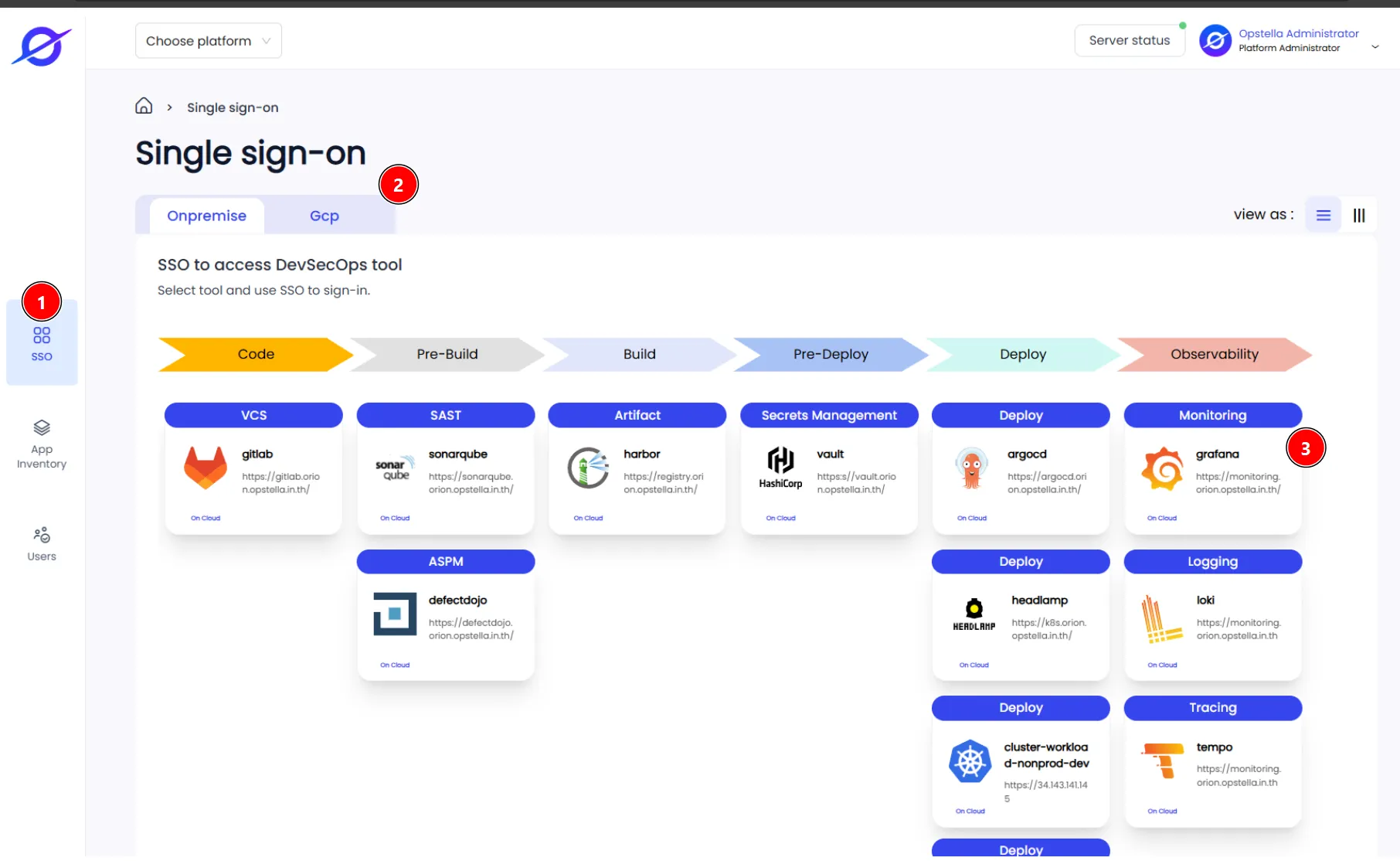The height and width of the screenshot is (861, 1400).
Task: Switch to the Gcp tab
Action: 325,216
